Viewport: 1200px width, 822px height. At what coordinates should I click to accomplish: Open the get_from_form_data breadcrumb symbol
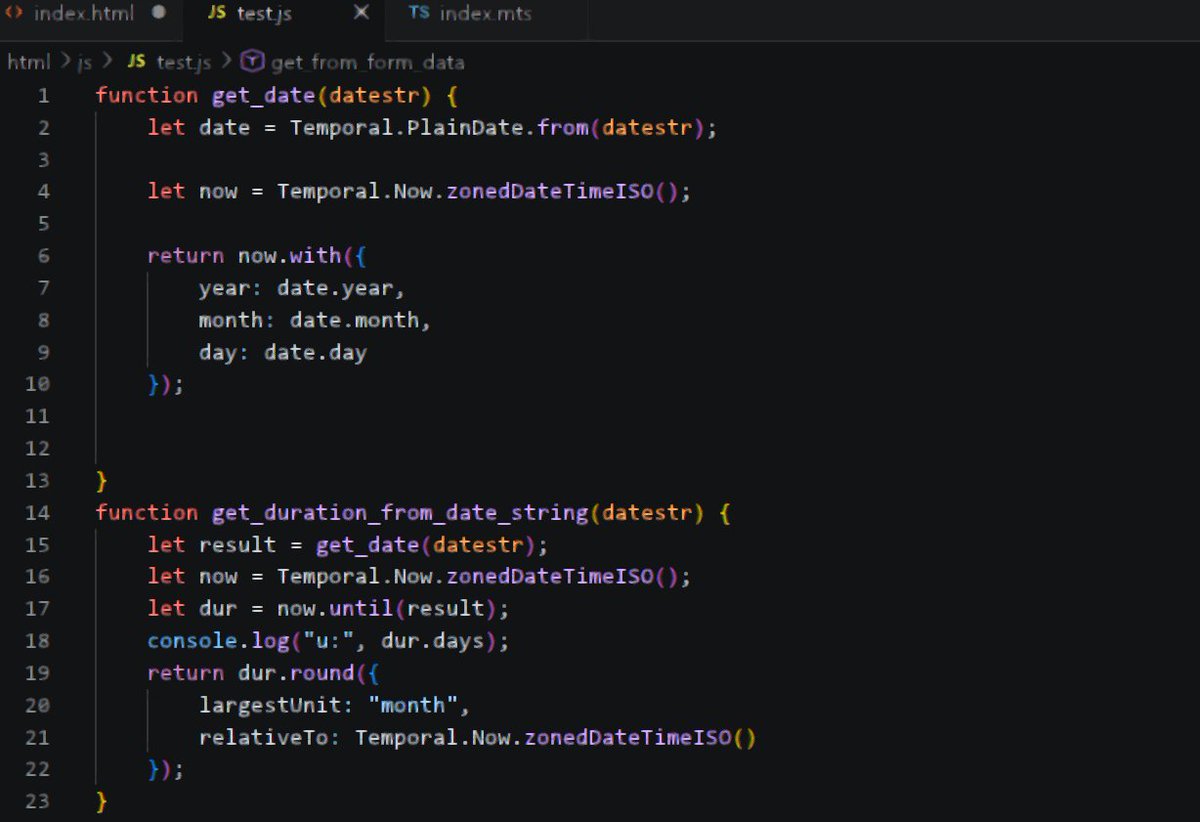point(367,62)
